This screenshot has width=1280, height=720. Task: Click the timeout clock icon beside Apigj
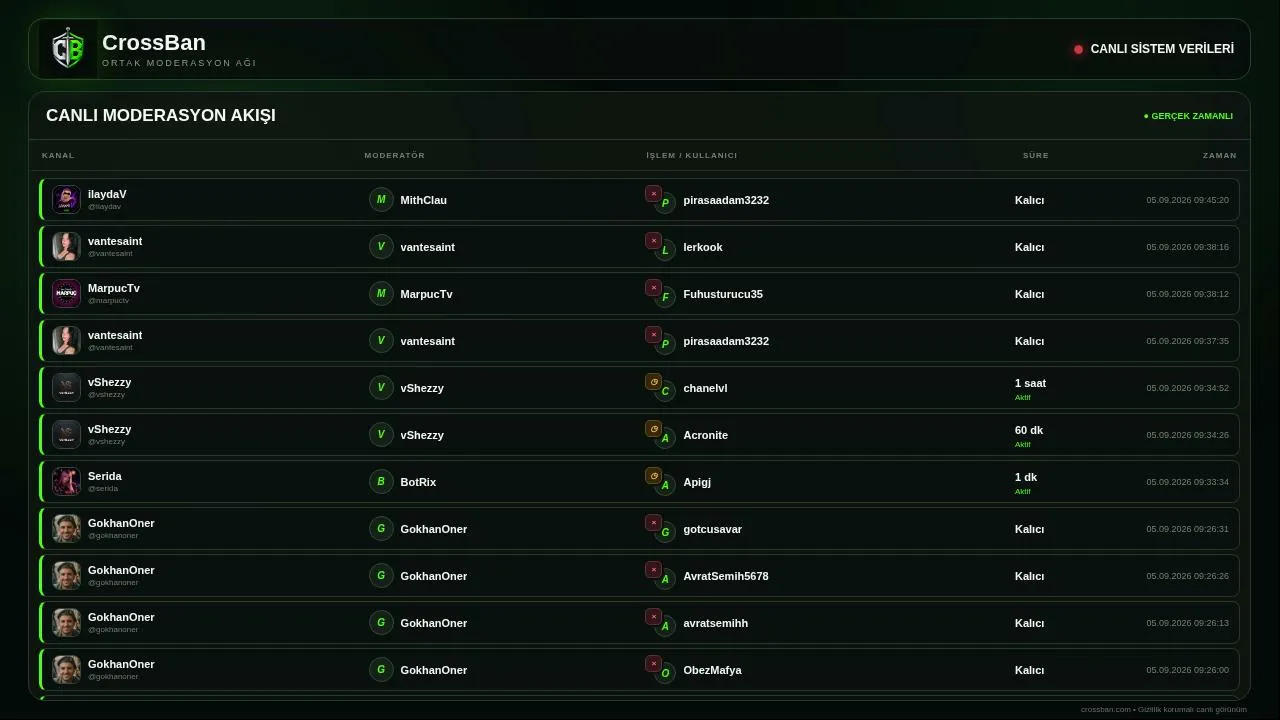click(x=653, y=475)
